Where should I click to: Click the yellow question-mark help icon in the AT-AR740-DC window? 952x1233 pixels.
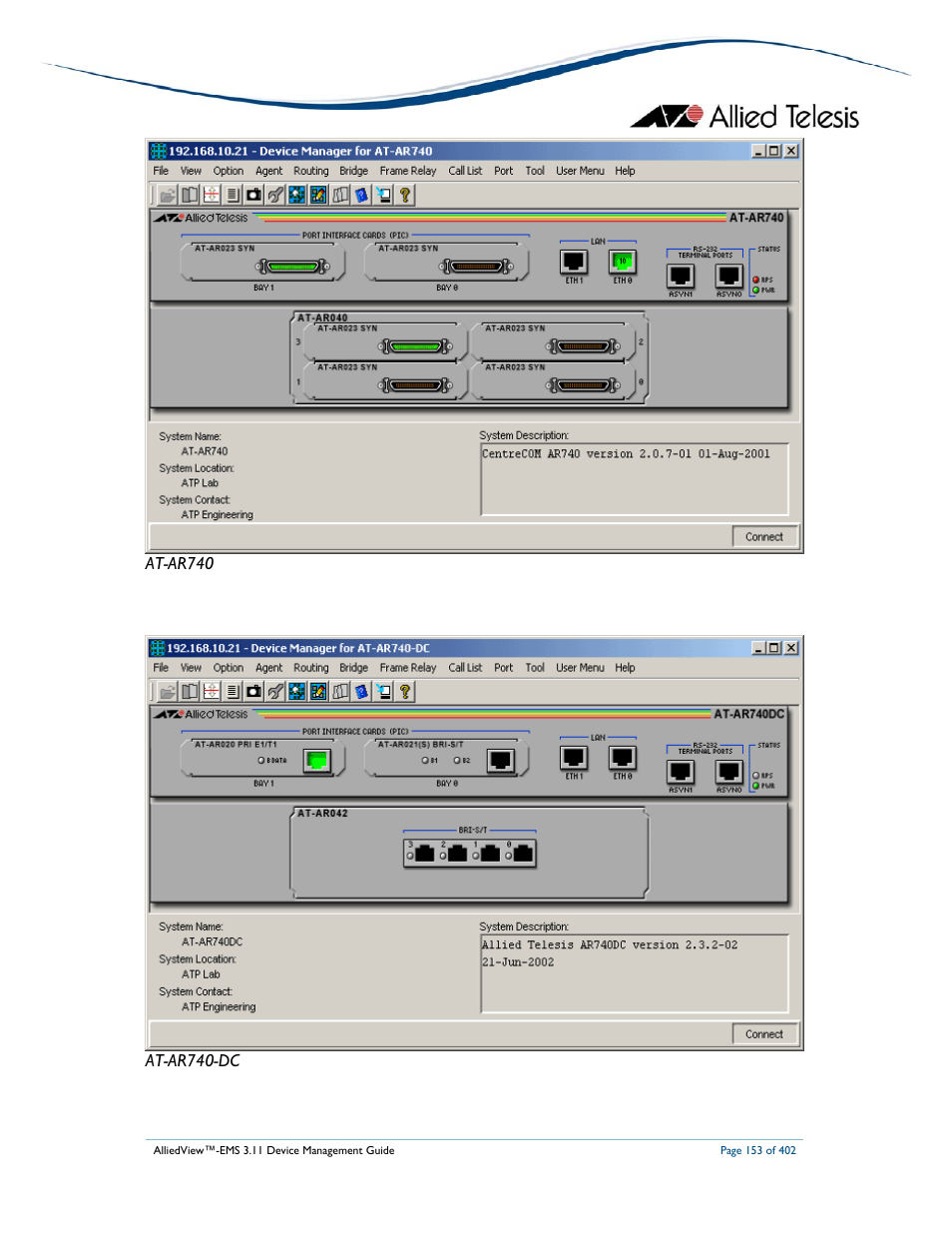point(405,691)
